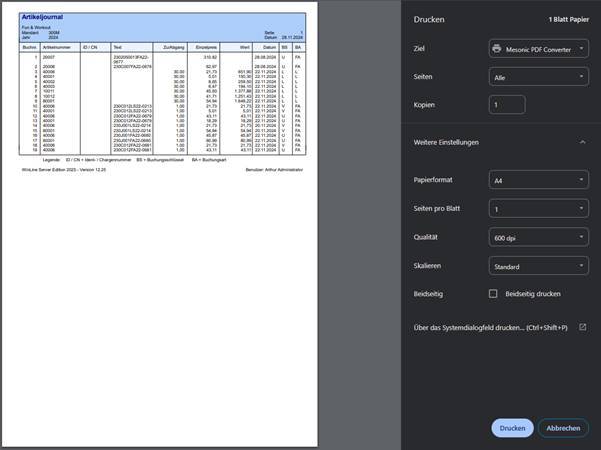Open Über das Systemdialogfeld drucken link
601x450 pixels.
pyautogui.click(x=490, y=328)
